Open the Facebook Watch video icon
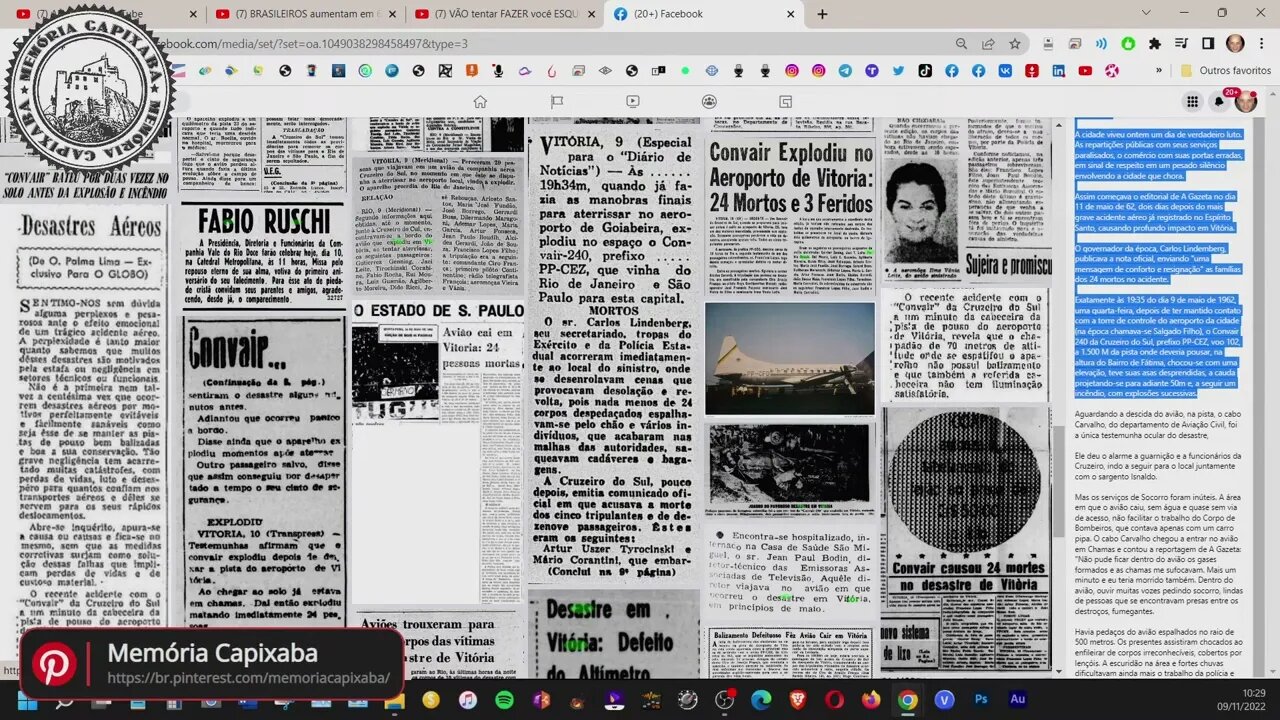This screenshot has width=1280, height=720. pyautogui.click(x=633, y=101)
